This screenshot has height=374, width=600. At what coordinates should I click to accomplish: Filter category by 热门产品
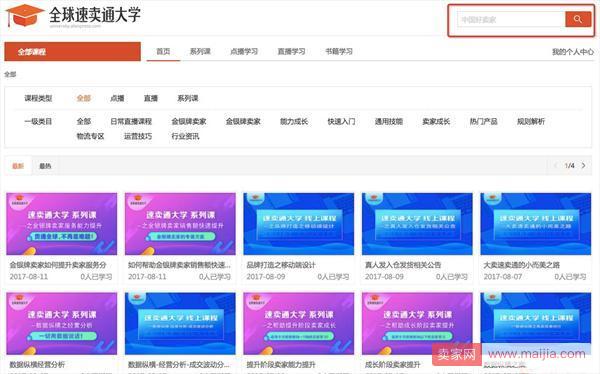(x=484, y=121)
